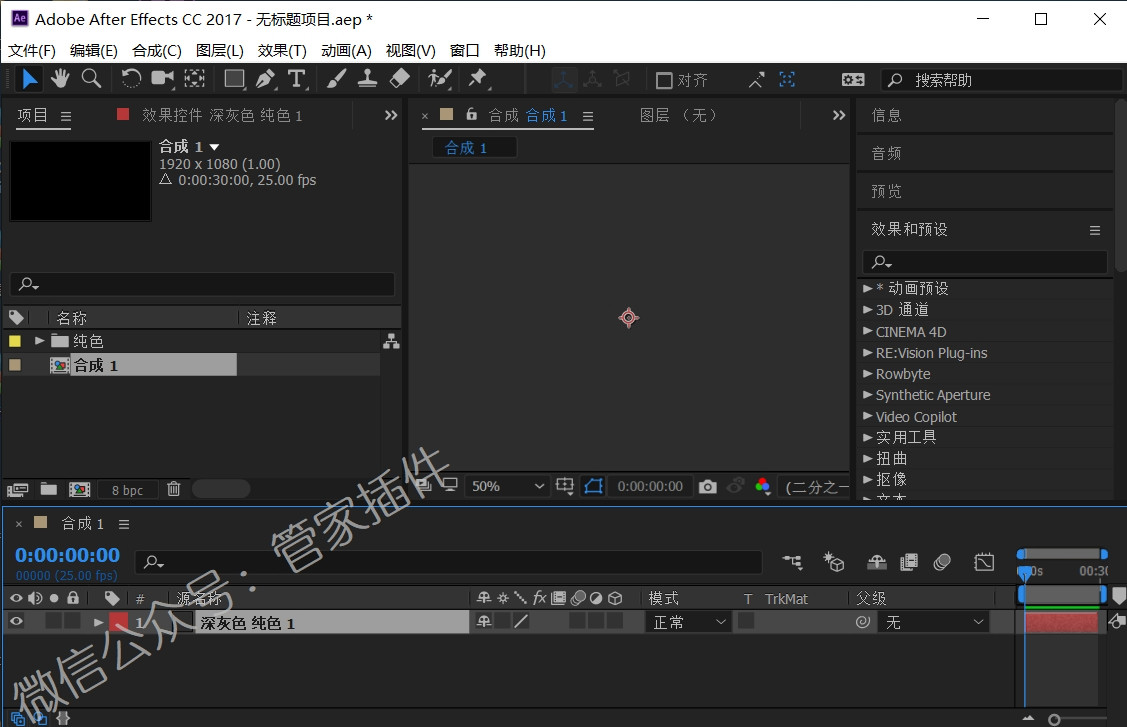
Task: Toggle the shy switch for 深灰色 纯色 1 layer
Action: click(x=484, y=621)
